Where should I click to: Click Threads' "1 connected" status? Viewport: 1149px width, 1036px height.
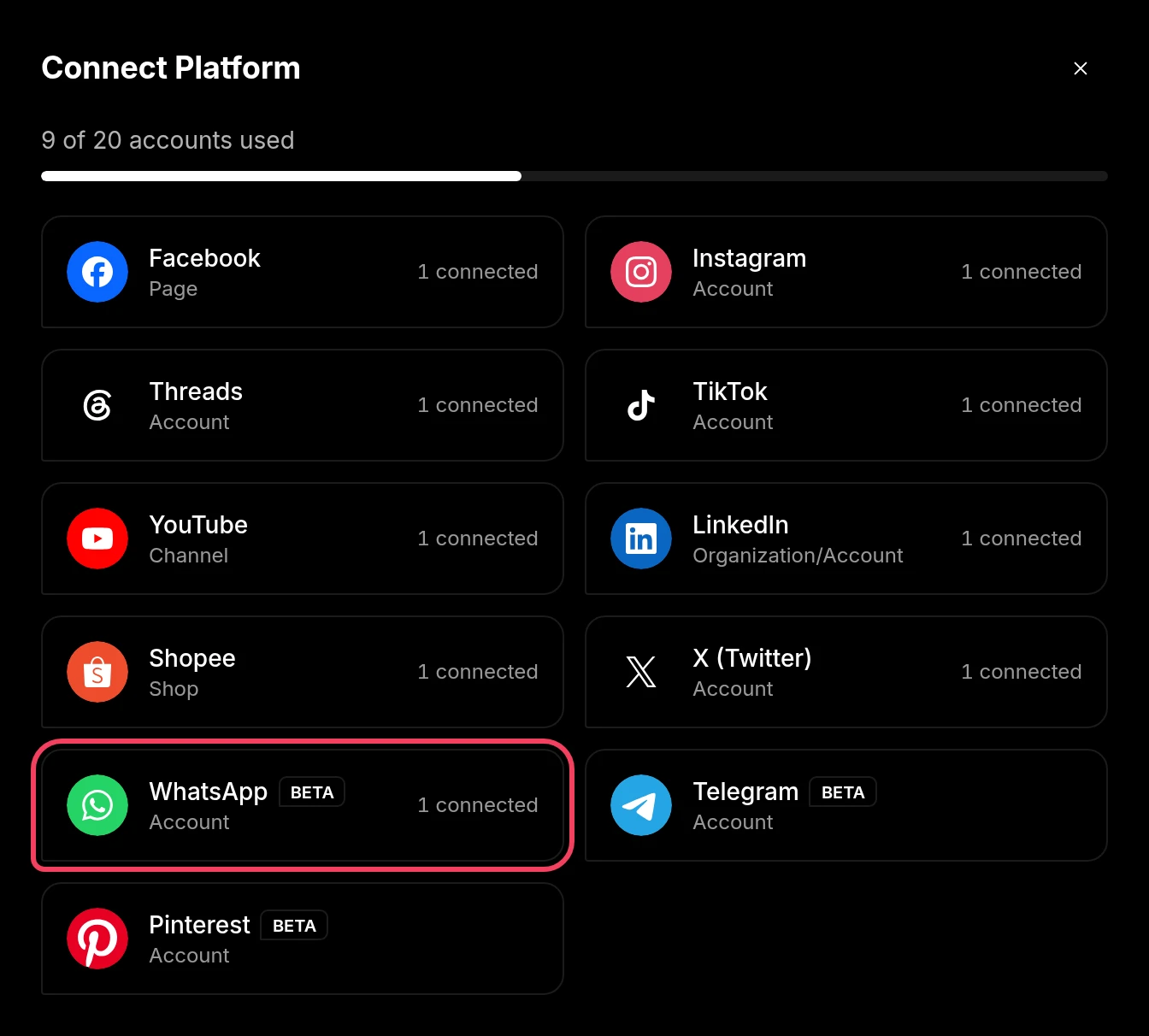(x=478, y=405)
